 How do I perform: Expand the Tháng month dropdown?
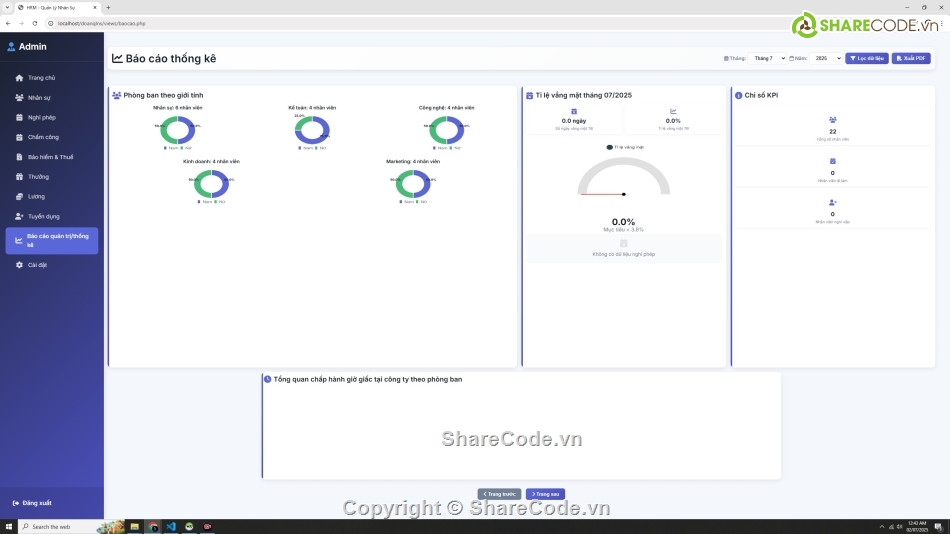[767, 58]
